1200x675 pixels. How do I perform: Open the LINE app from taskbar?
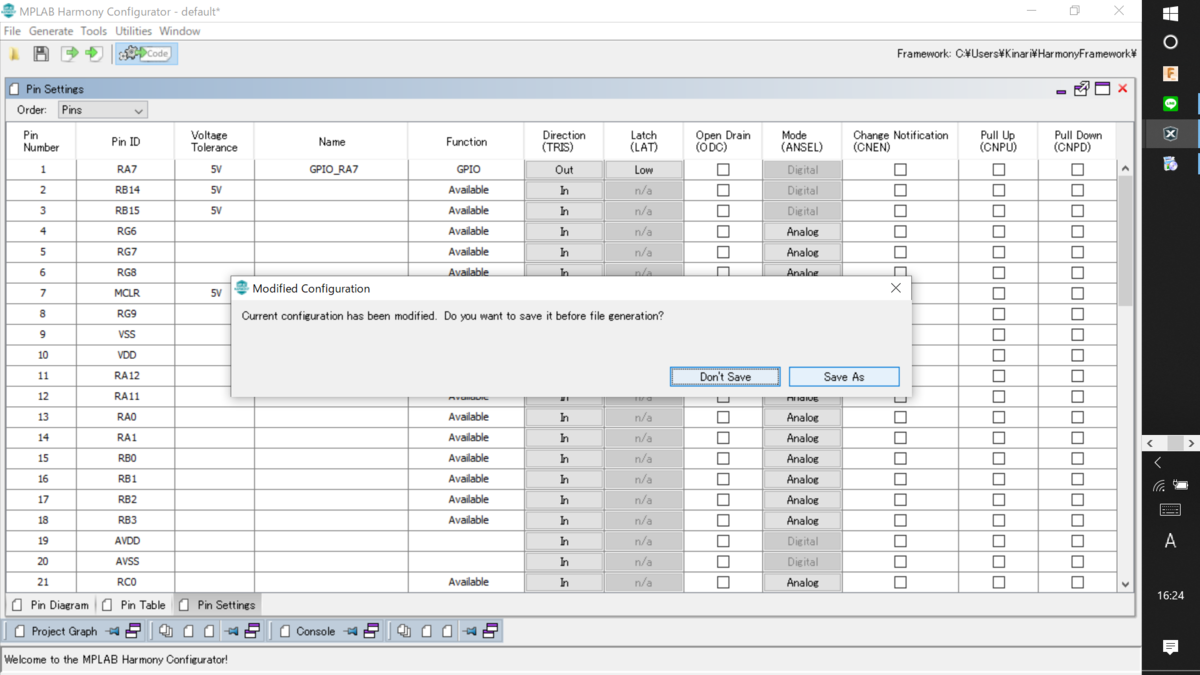tap(1171, 104)
